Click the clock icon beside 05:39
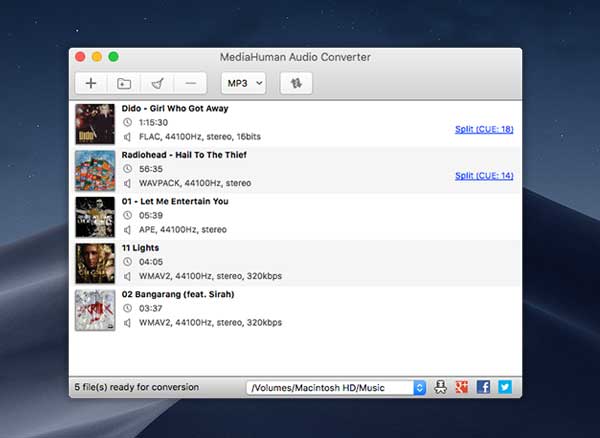This screenshot has width=600, height=438. [x=127, y=215]
